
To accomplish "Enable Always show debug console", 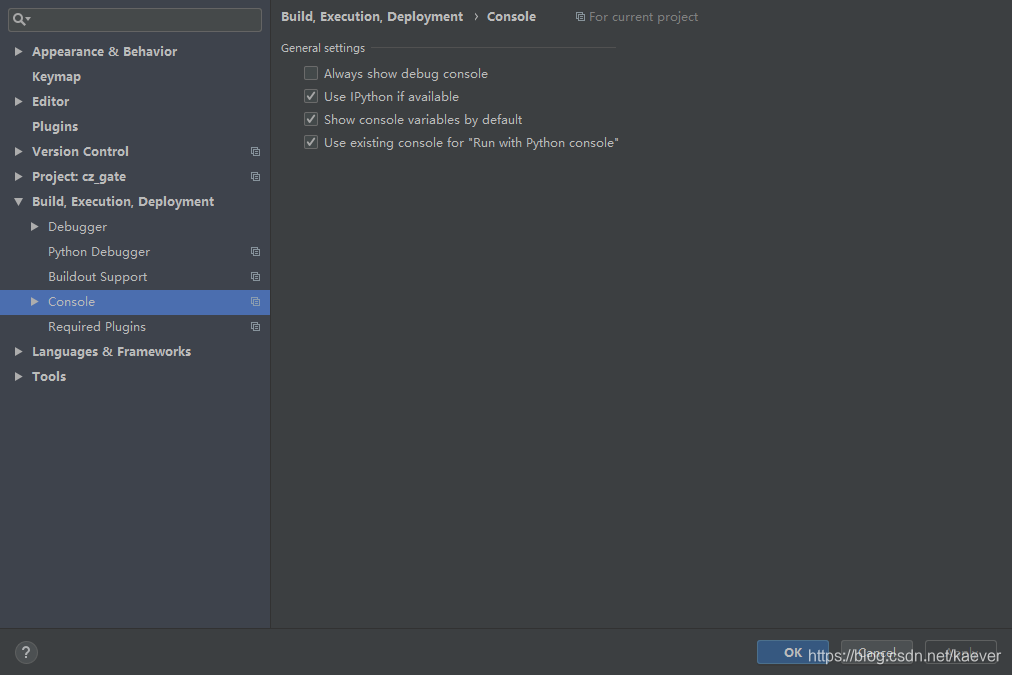I will pos(311,74).
